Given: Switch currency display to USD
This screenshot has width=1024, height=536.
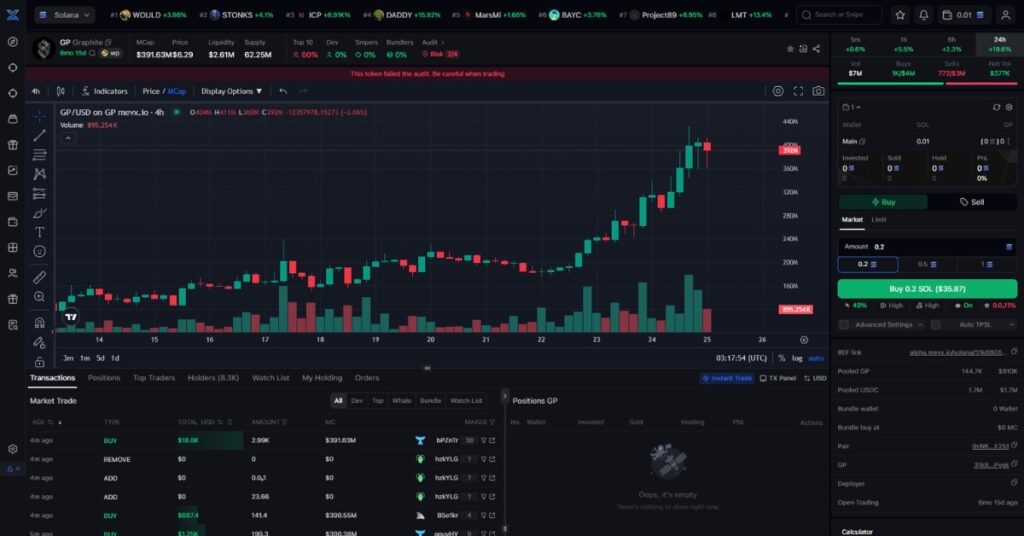Looking at the screenshot, I should pyautogui.click(x=815, y=378).
